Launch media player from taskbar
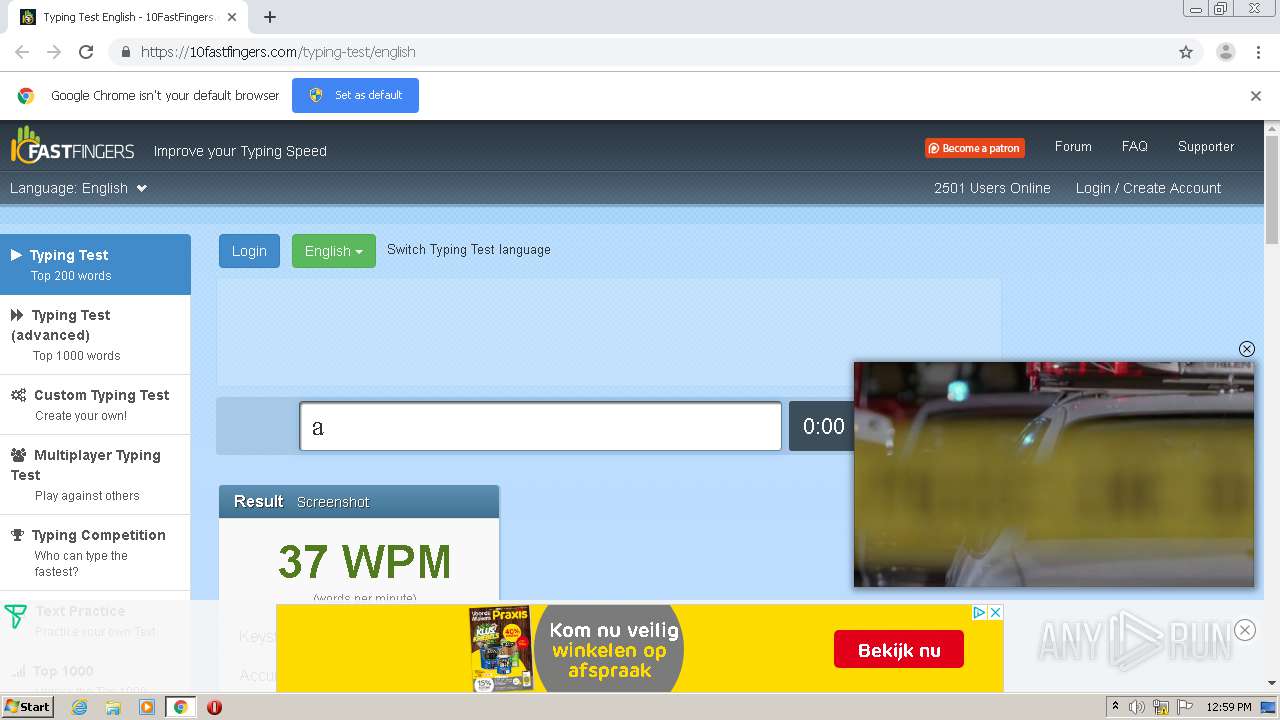The image size is (1280, 720). click(147, 707)
